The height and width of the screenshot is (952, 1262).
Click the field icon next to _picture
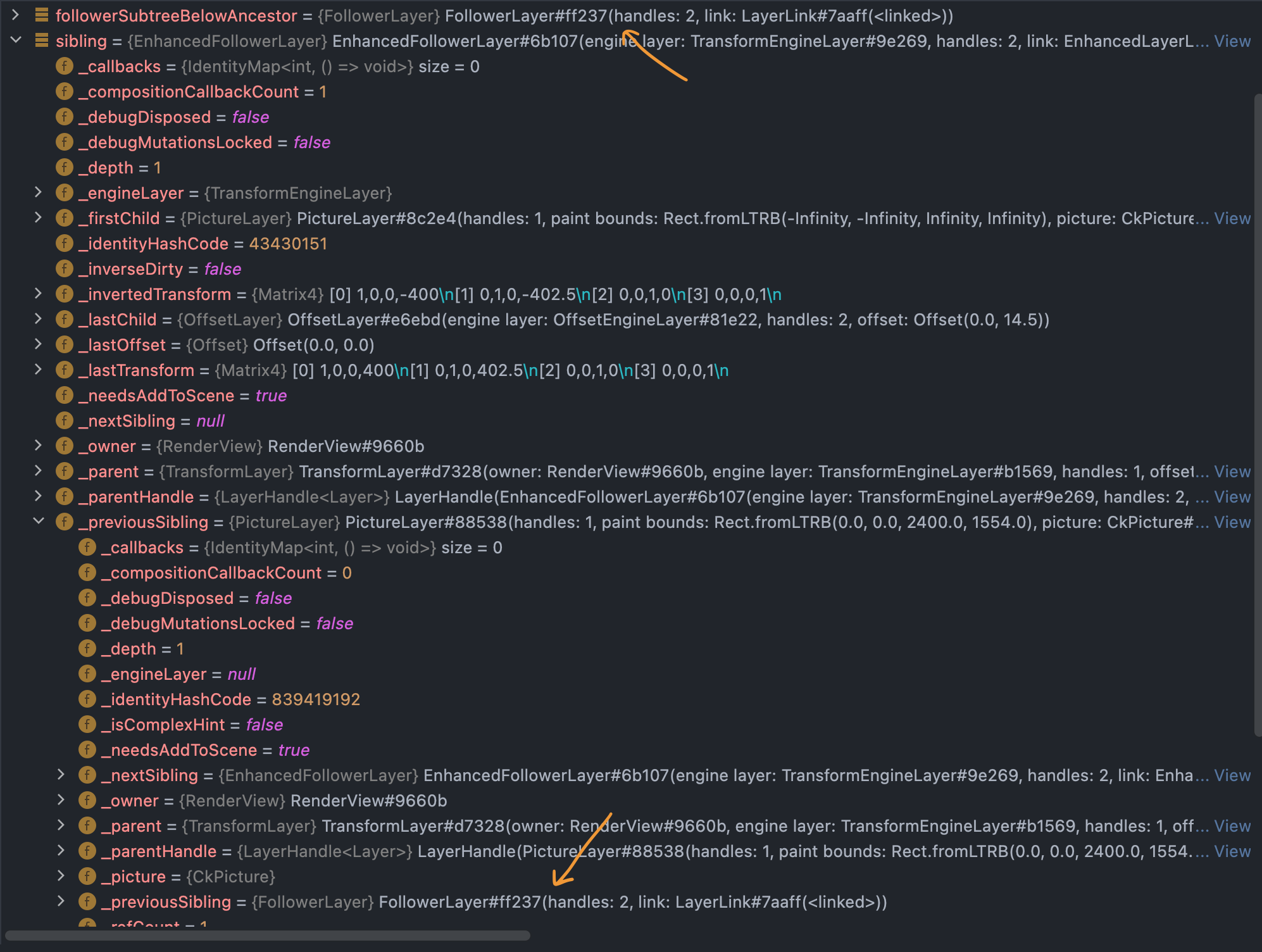pos(87,876)
